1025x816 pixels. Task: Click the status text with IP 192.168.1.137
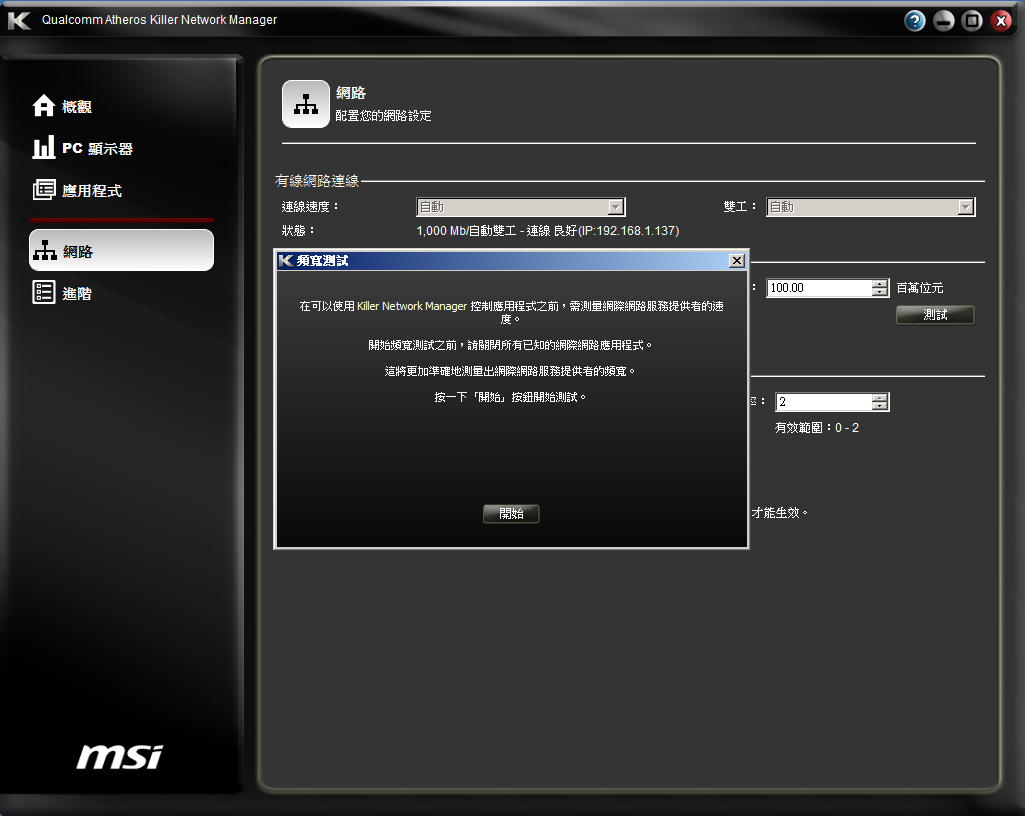coord(548,231)
